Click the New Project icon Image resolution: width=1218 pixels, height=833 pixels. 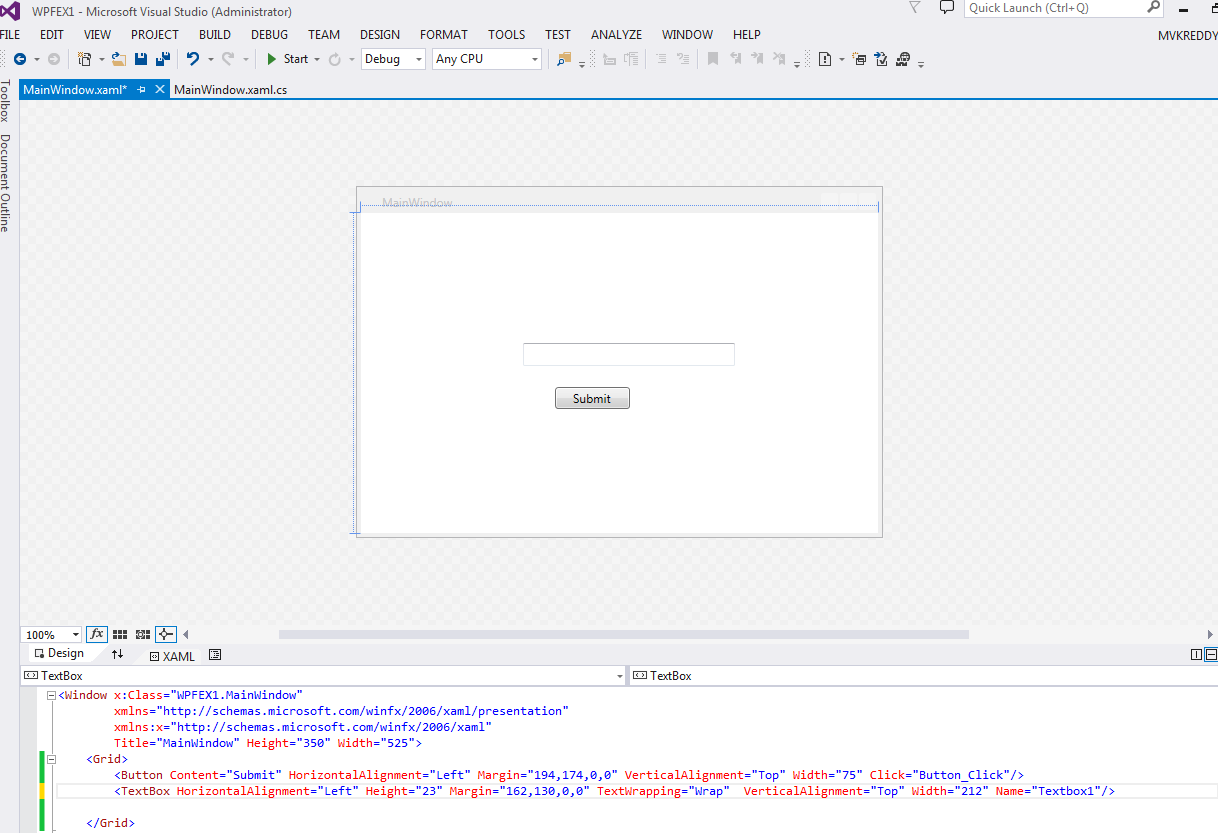click(85, 58)
